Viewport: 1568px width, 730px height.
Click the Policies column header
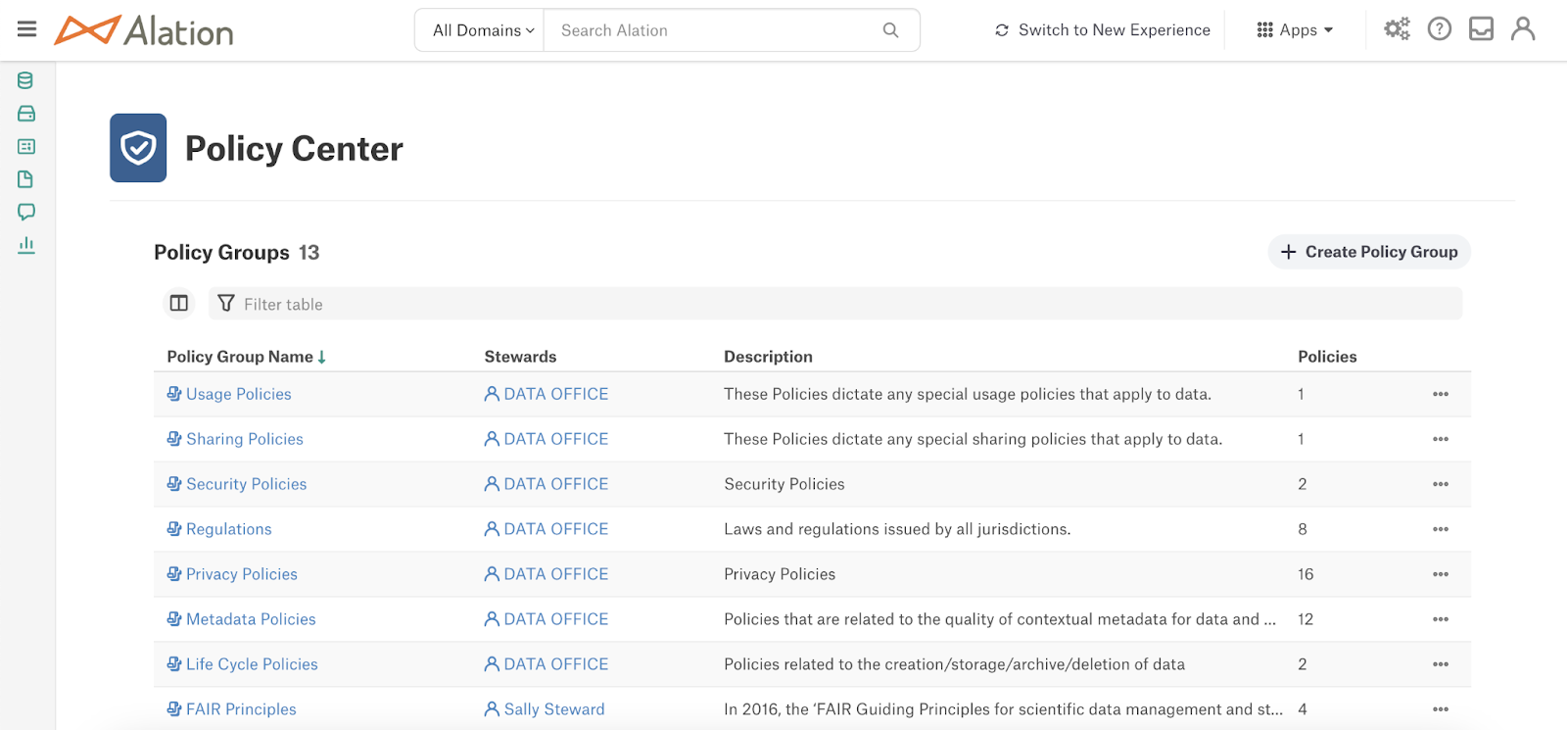coord(1327,357)
